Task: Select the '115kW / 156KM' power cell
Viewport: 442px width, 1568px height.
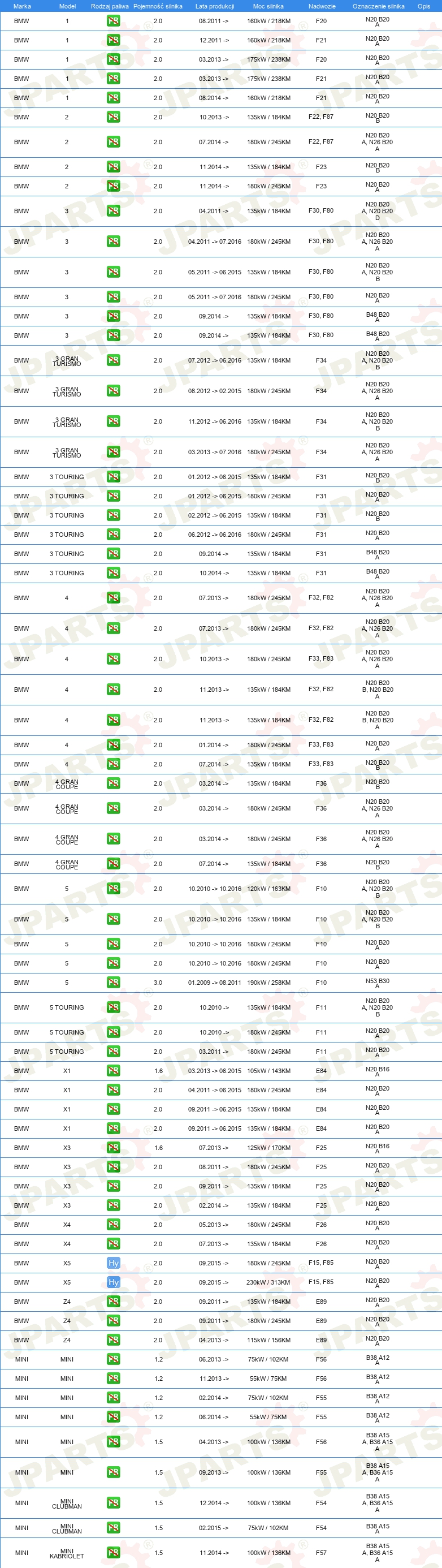Action: pos(268,1339)
